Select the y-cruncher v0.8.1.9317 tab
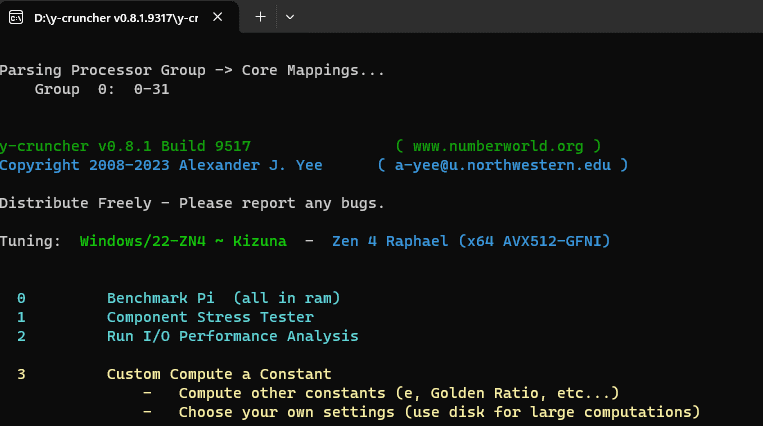 coord(119,18)
